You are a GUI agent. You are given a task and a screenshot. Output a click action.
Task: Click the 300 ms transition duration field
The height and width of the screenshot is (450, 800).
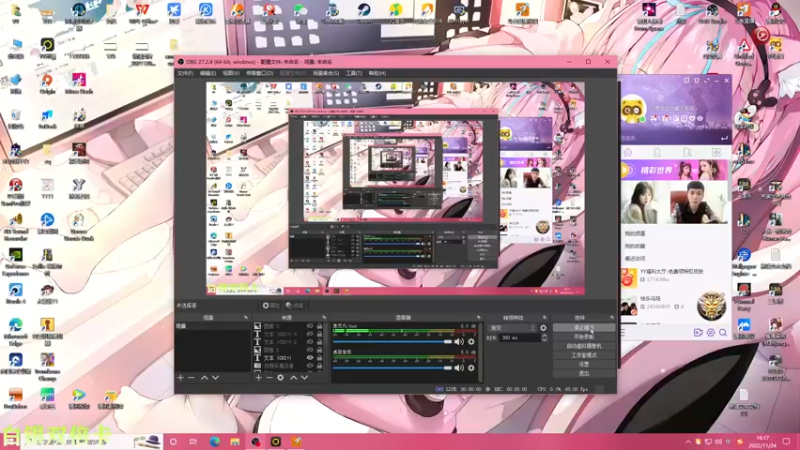(x=519, y=338)
